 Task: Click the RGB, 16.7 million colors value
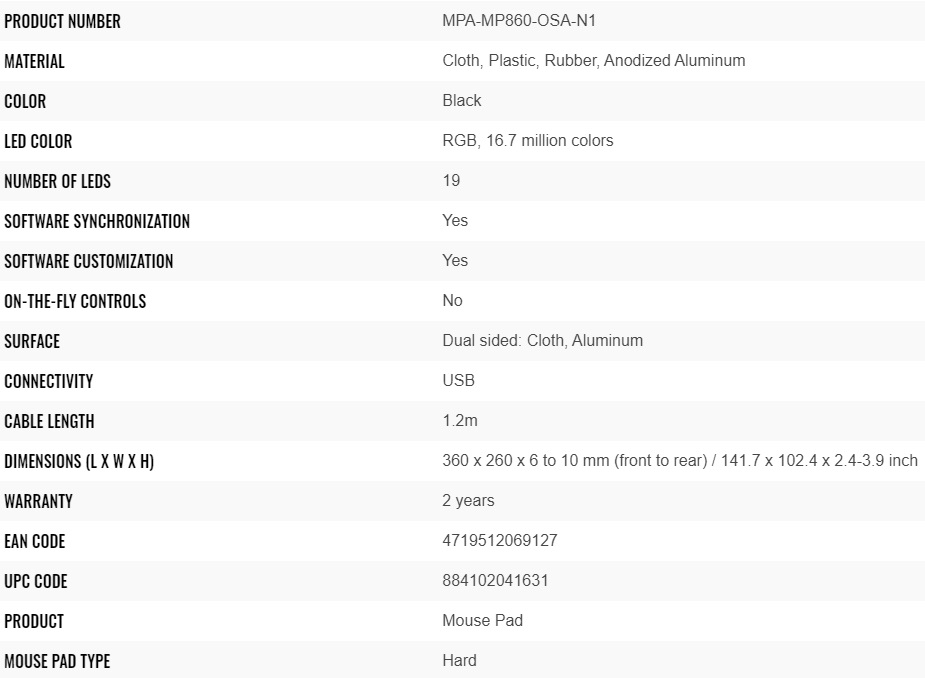(527, 140)
